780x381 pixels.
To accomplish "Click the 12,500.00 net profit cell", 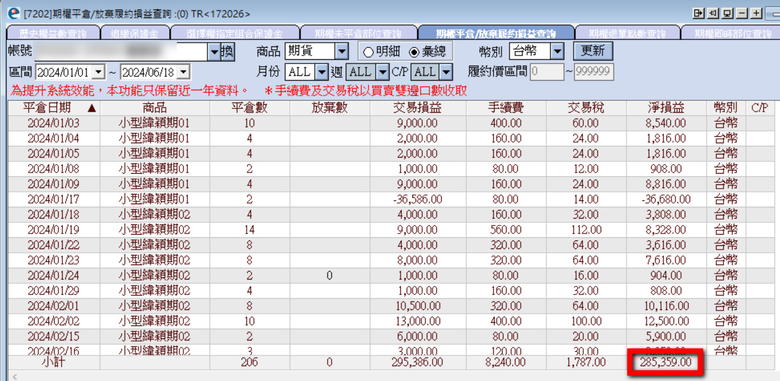I will (x=667, y=322).
